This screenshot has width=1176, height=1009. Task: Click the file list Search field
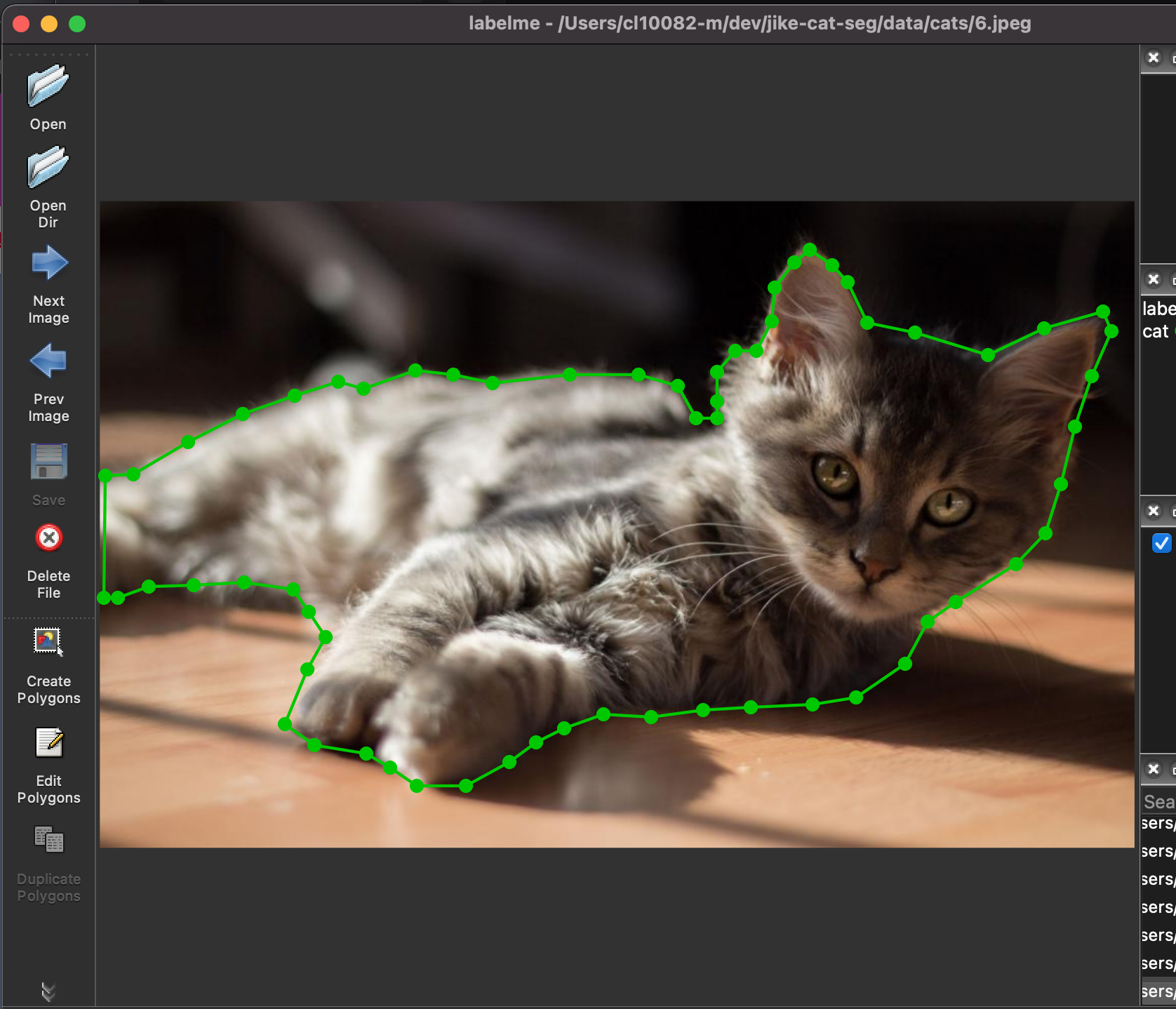click(1159, 801)
